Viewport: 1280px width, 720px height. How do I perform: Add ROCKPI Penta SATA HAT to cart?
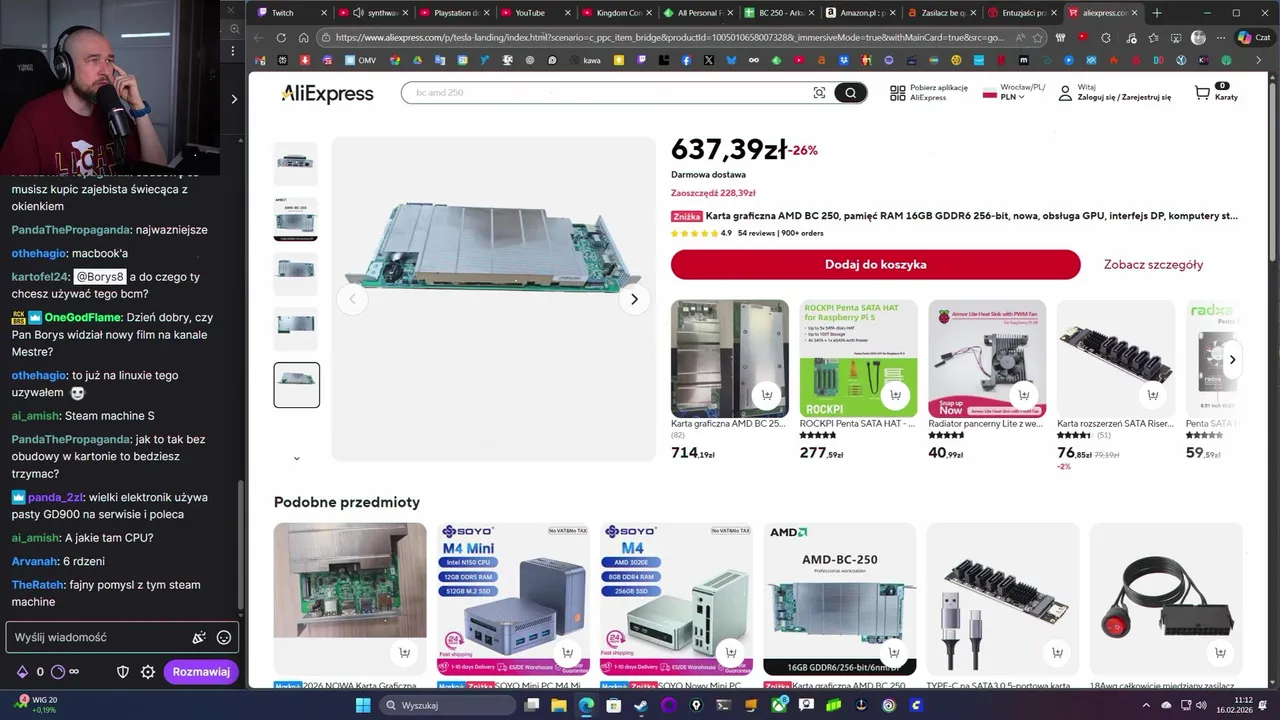click(x=895, y=395)
